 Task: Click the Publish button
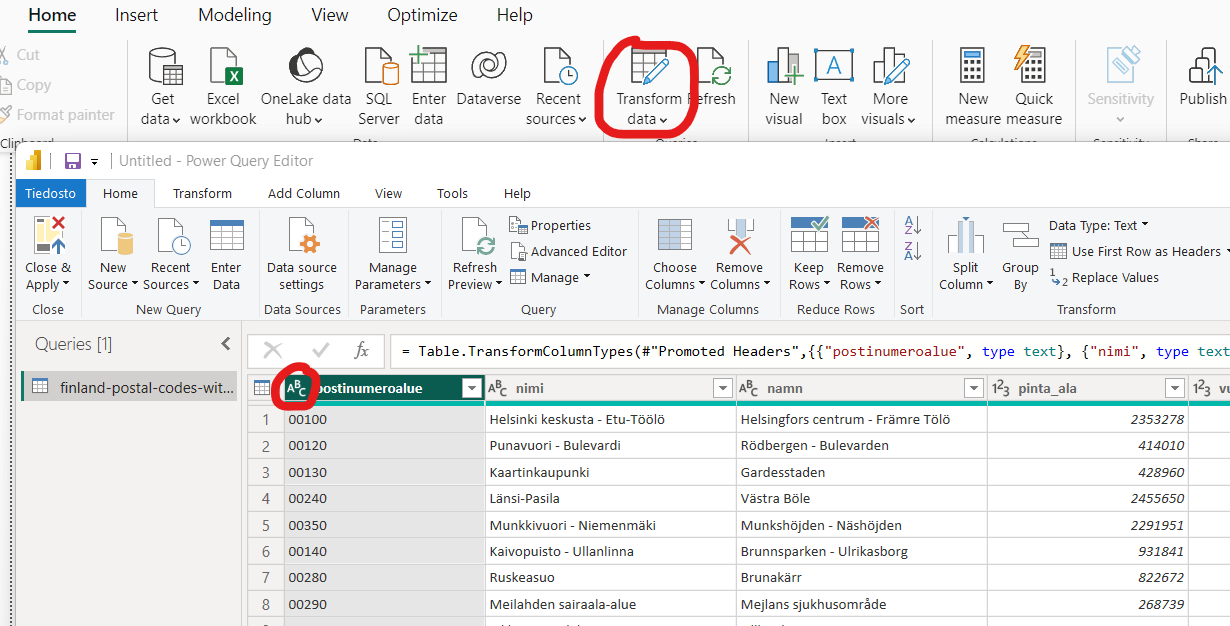(x=1203, y=80)
